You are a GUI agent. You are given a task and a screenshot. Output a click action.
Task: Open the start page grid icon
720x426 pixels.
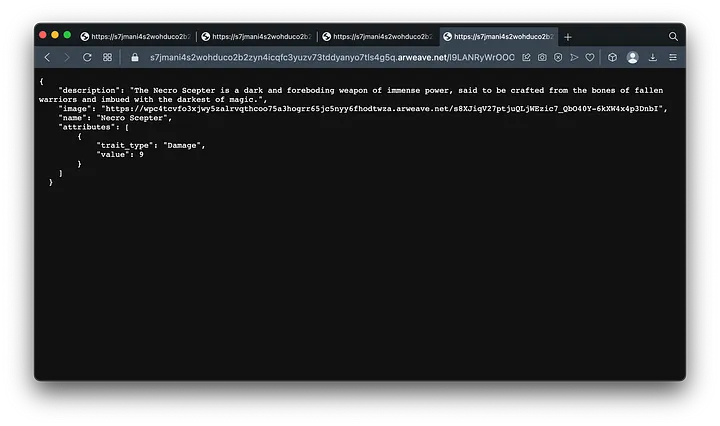click(107, 58)
